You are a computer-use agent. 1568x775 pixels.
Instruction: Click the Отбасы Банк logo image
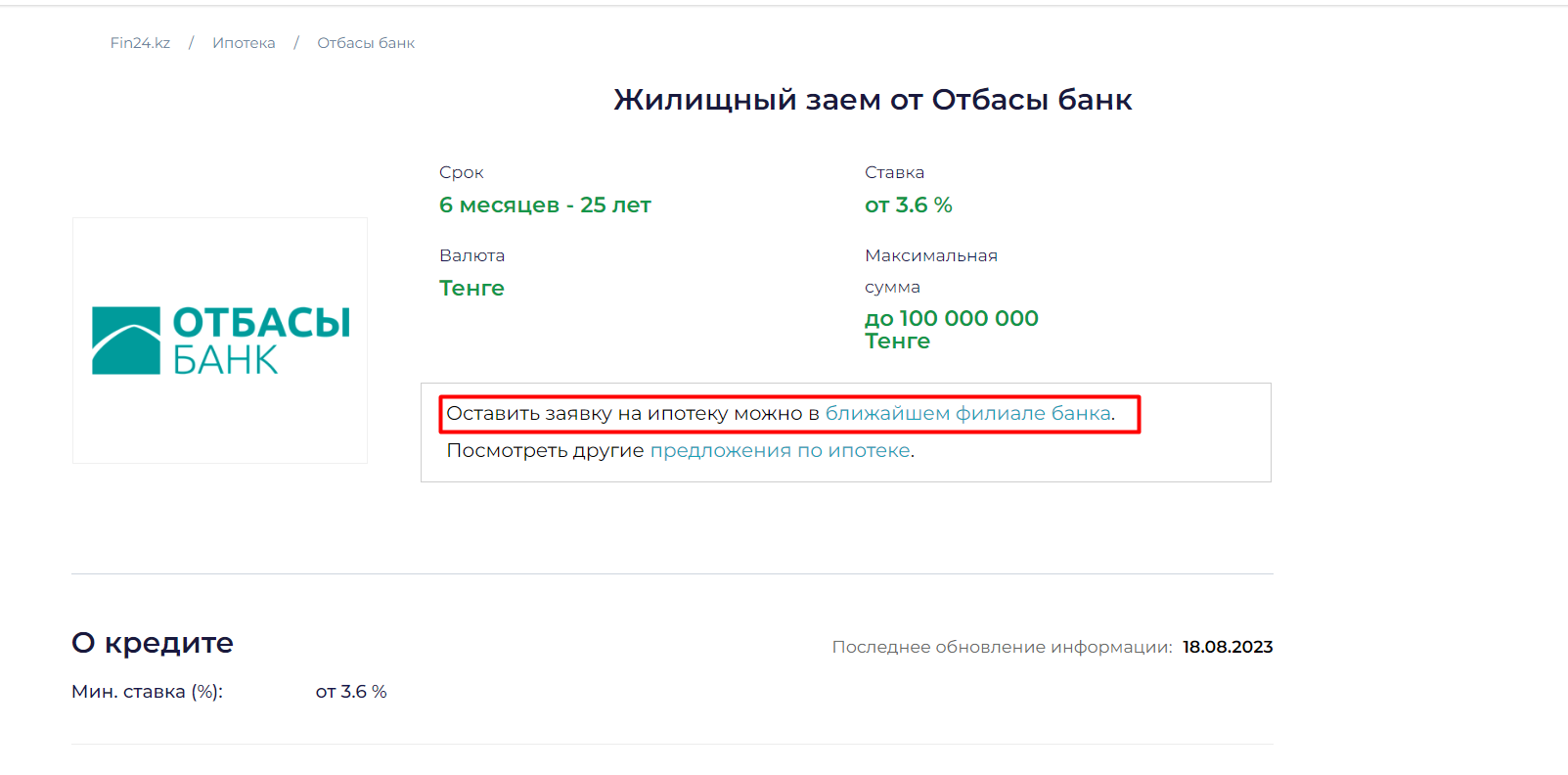[x=220, y=341]
